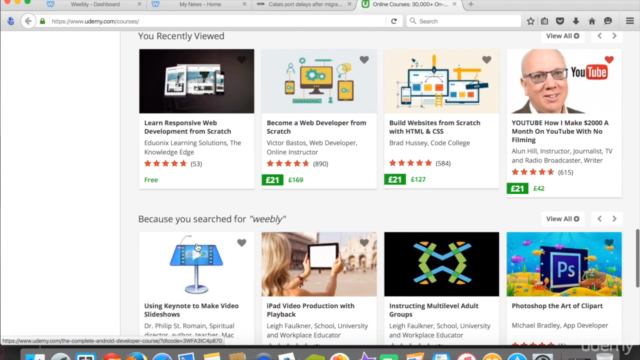Viewport: 640px width, 360px height.
Task: Toggle wishlist heart on Become a Web Developer
Action: [x=364, y=60]
